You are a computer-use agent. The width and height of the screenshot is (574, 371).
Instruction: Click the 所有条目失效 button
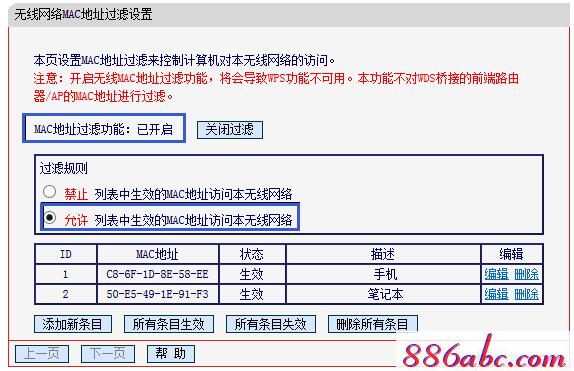click(271, 324)
